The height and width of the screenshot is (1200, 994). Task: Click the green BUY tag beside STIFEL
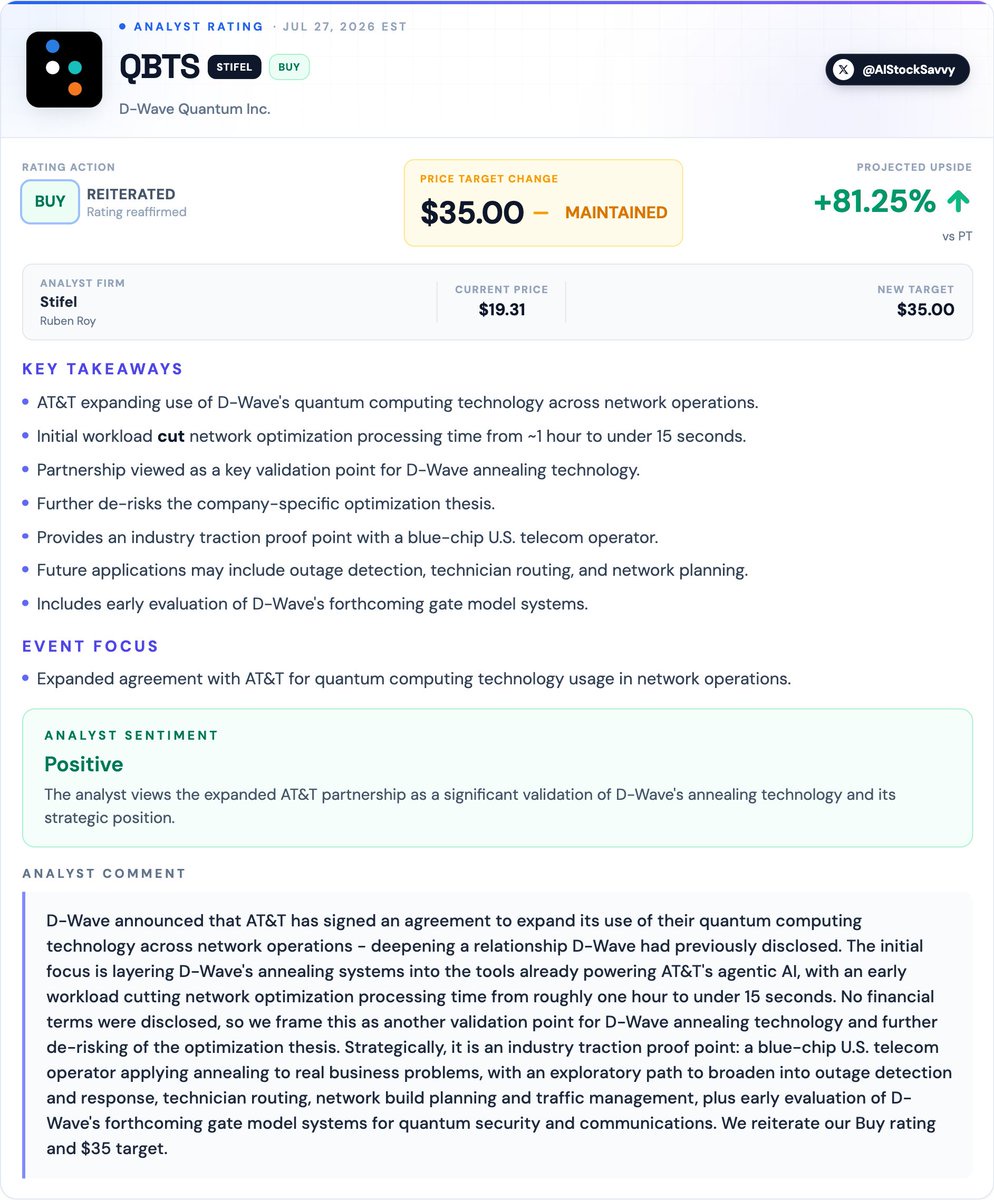(x=289, y=67)
